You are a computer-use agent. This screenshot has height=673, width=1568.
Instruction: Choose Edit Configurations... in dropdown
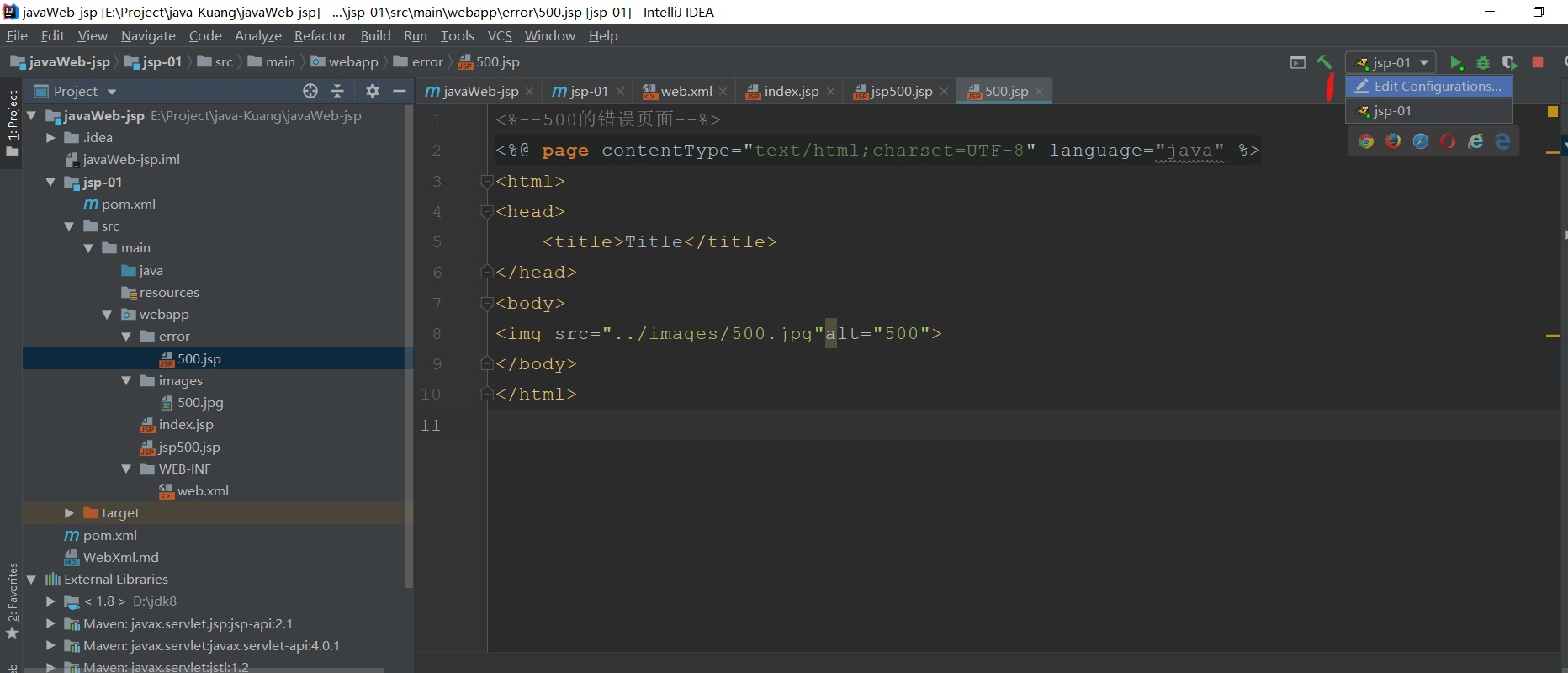[x=1429, y=86]
